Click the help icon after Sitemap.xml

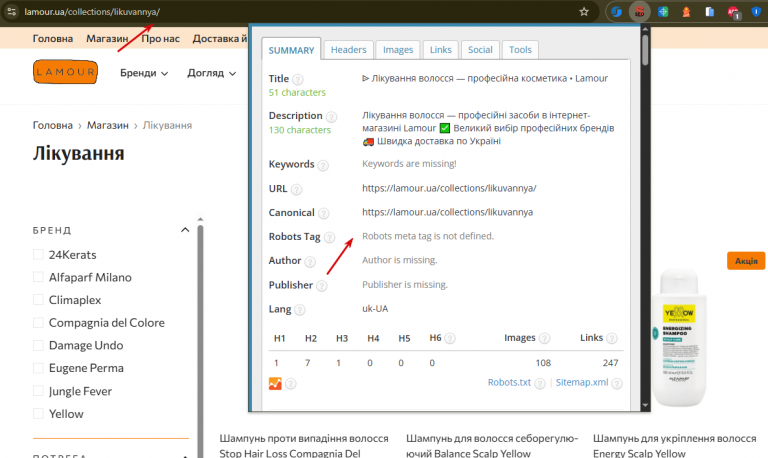[x=617, y=384]
